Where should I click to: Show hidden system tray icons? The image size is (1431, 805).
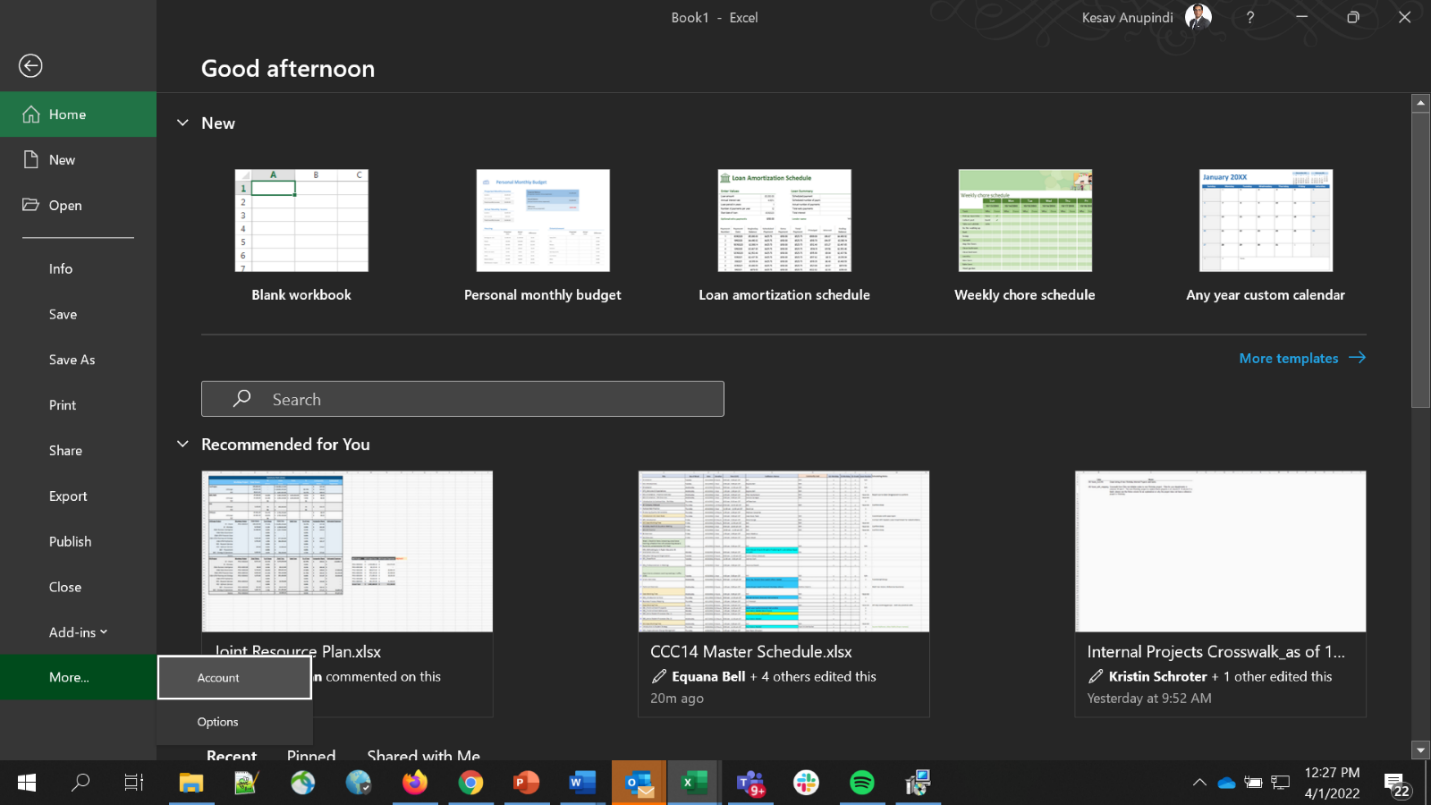pos(1200,783)
